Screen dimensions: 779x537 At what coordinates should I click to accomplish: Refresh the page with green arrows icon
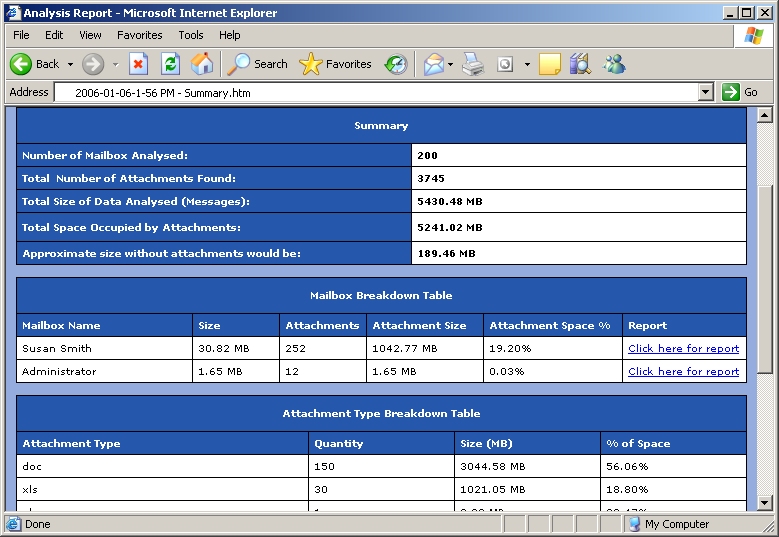(170, 64)
